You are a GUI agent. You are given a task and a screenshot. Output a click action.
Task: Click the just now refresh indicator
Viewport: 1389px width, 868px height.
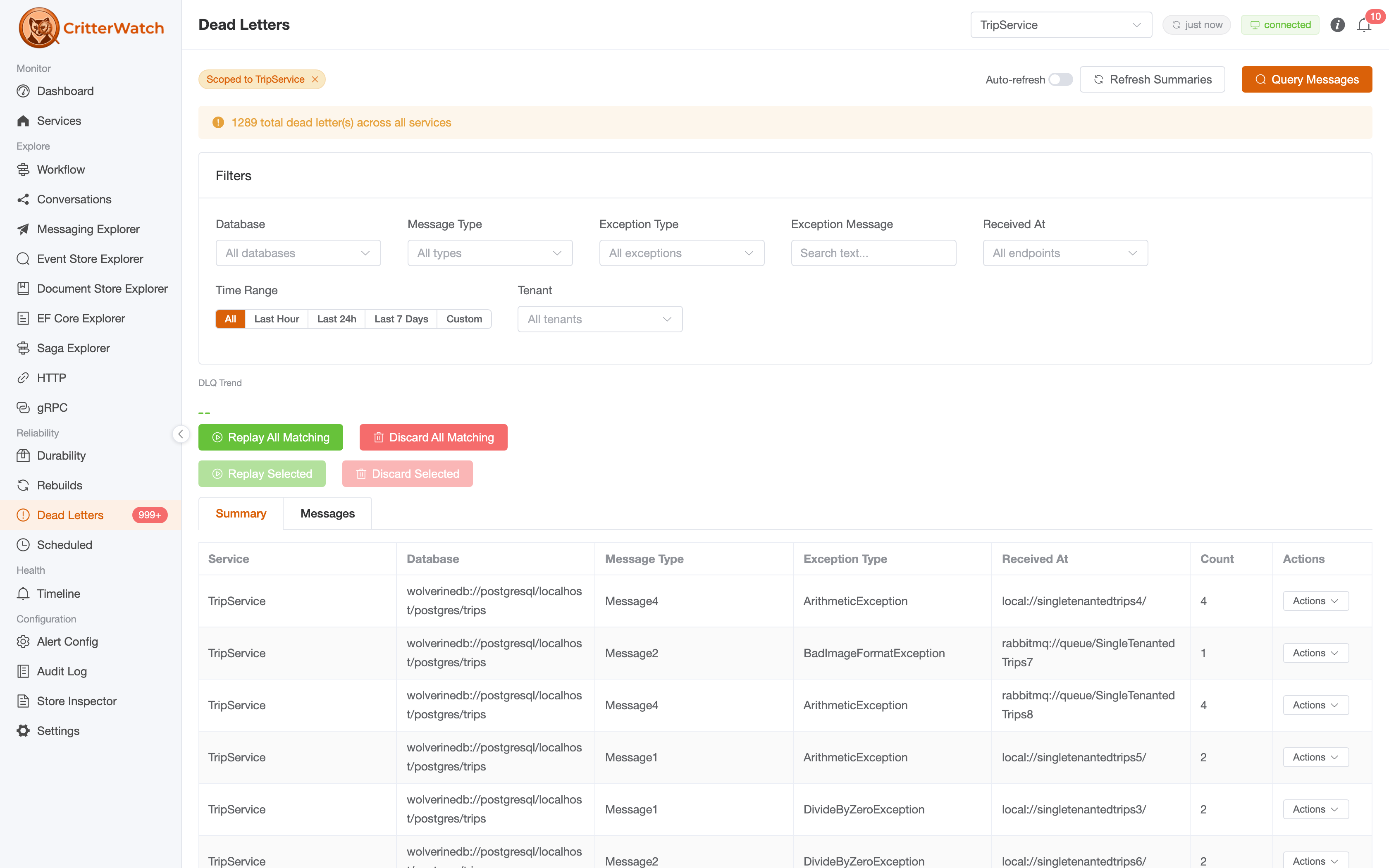(x=1197, y=25)
